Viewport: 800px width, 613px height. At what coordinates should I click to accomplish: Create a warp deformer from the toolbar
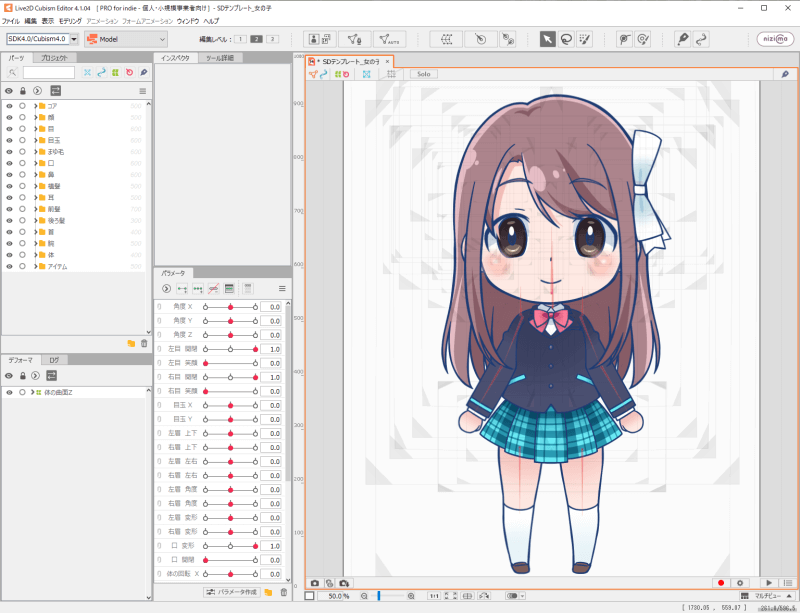coord(446,39)
